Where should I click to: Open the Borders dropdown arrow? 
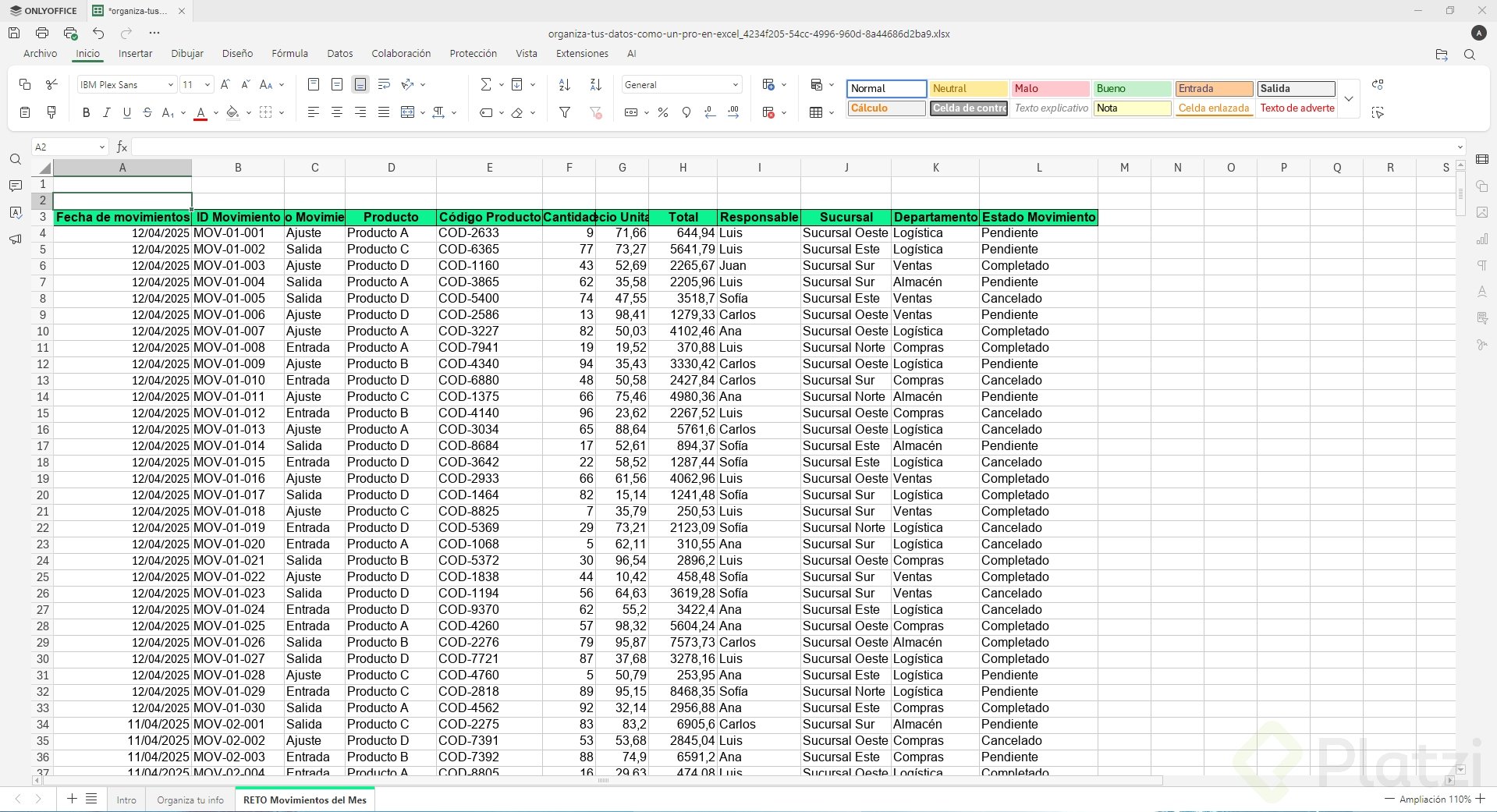(x=282, y=112)
